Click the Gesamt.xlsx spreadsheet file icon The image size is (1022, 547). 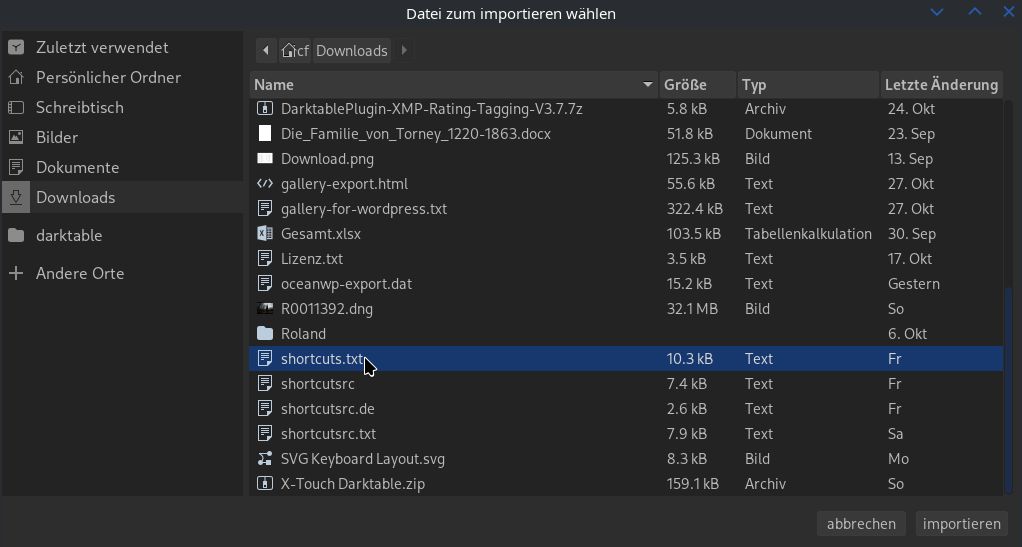265,234
